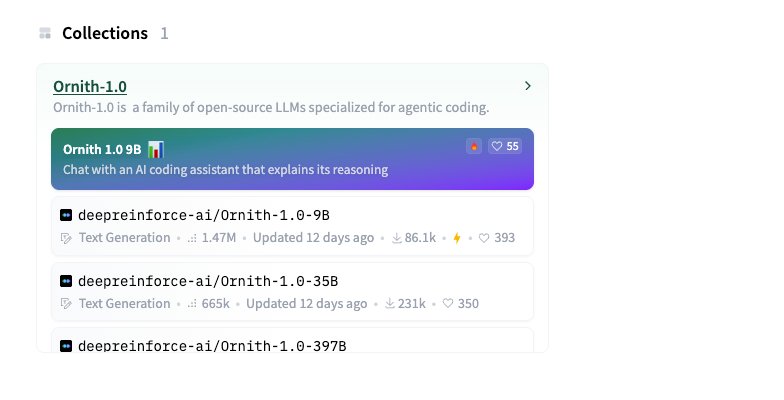Image resolution: width=784 pixels, height=400 pixels.
Task: Click the Collections grid icon
Action: [x=45, y=34]
